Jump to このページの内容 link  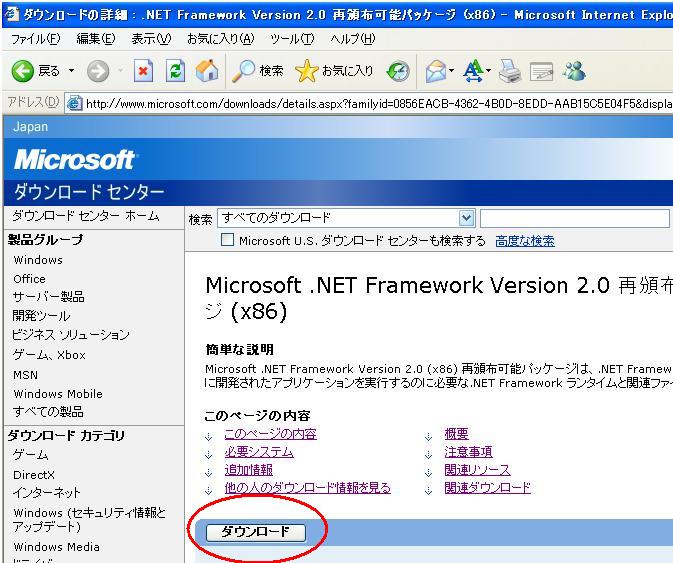tap(270, 434)
